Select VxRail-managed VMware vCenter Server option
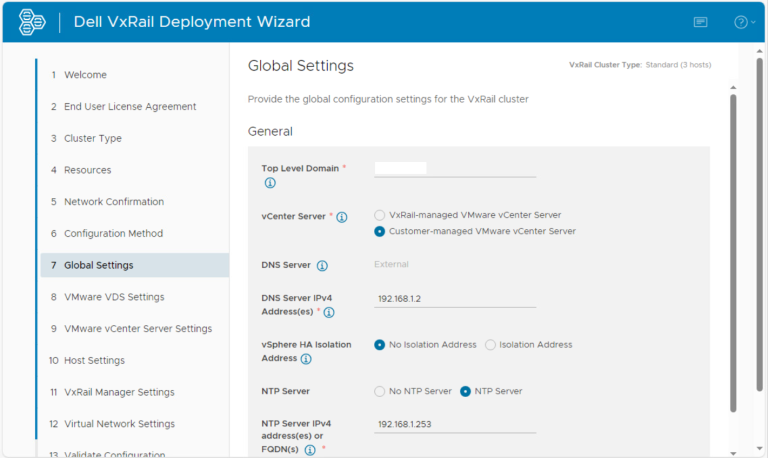 click(x=380, y=215)
